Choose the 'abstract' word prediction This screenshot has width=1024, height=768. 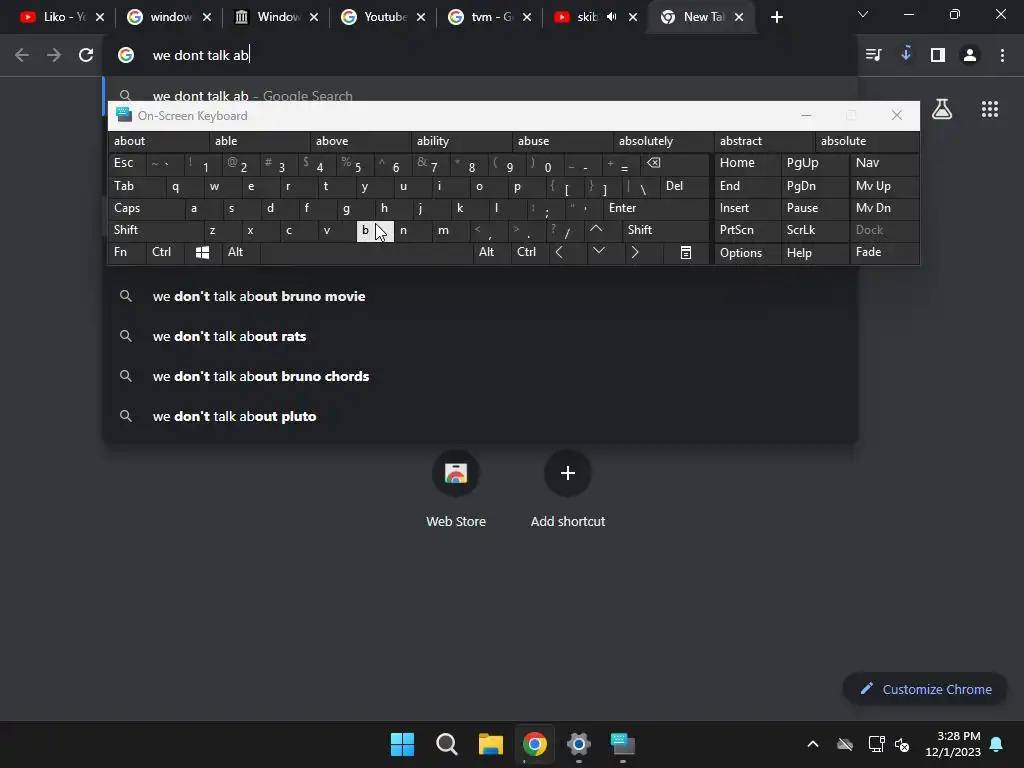point(764,141)
